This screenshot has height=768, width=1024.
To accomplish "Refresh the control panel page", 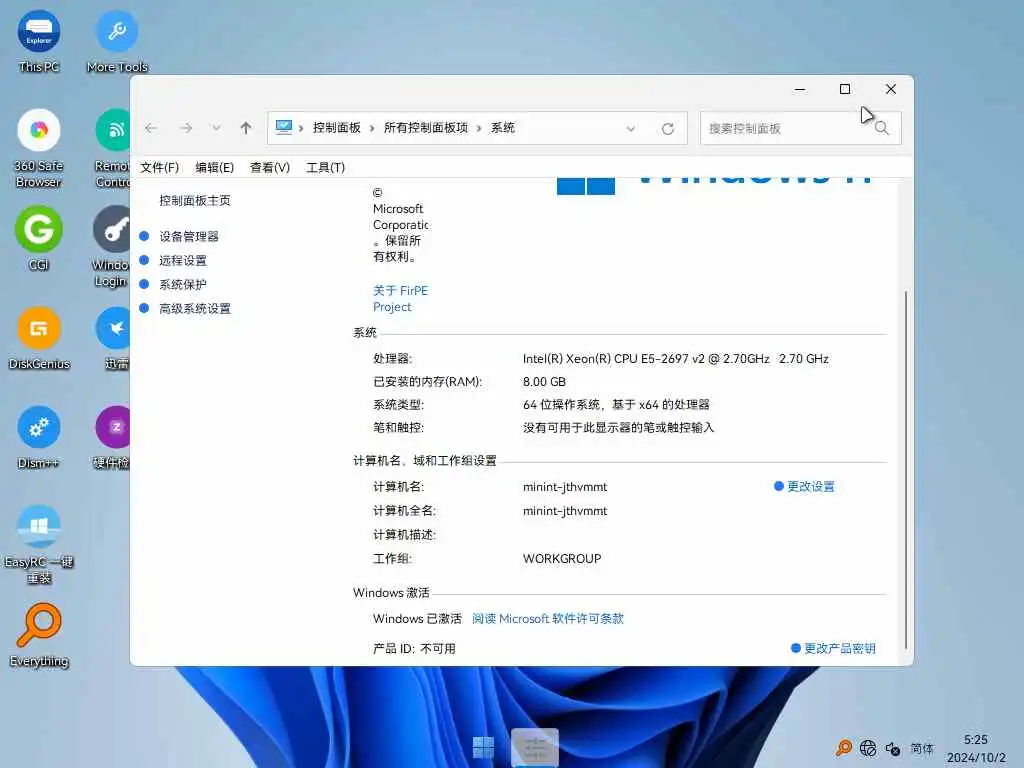I will point(667,129).
